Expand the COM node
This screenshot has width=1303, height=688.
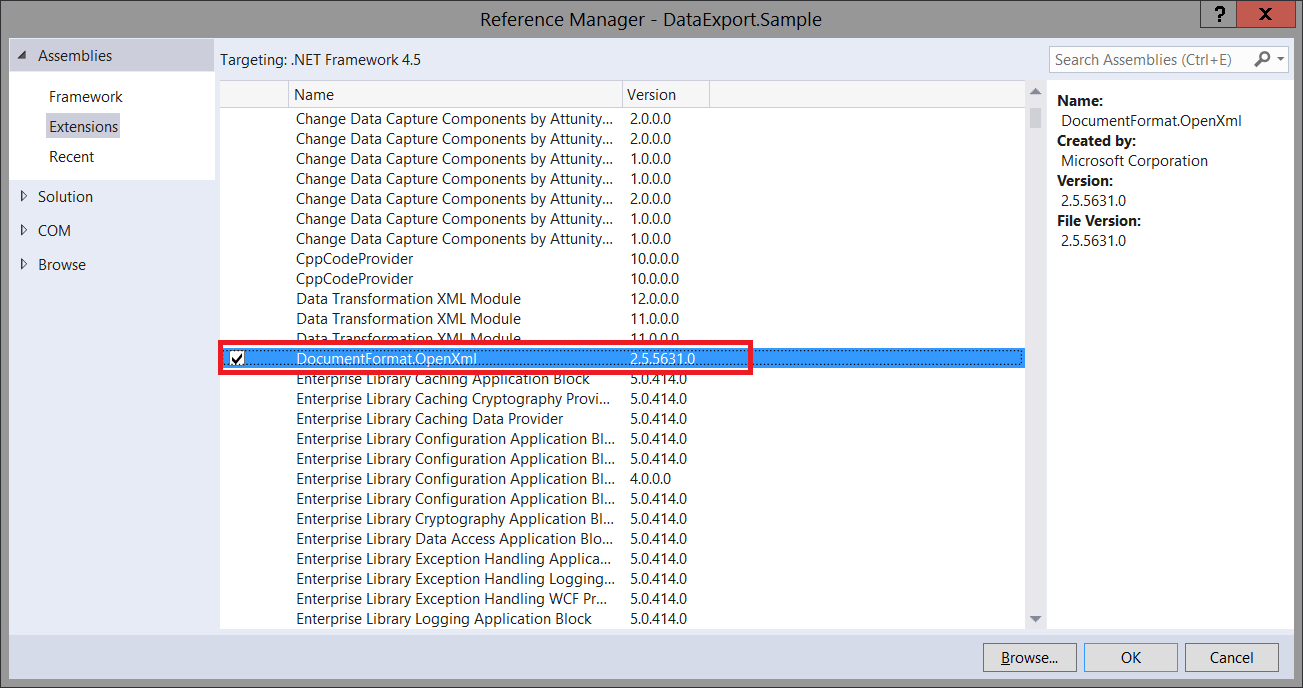24,230
